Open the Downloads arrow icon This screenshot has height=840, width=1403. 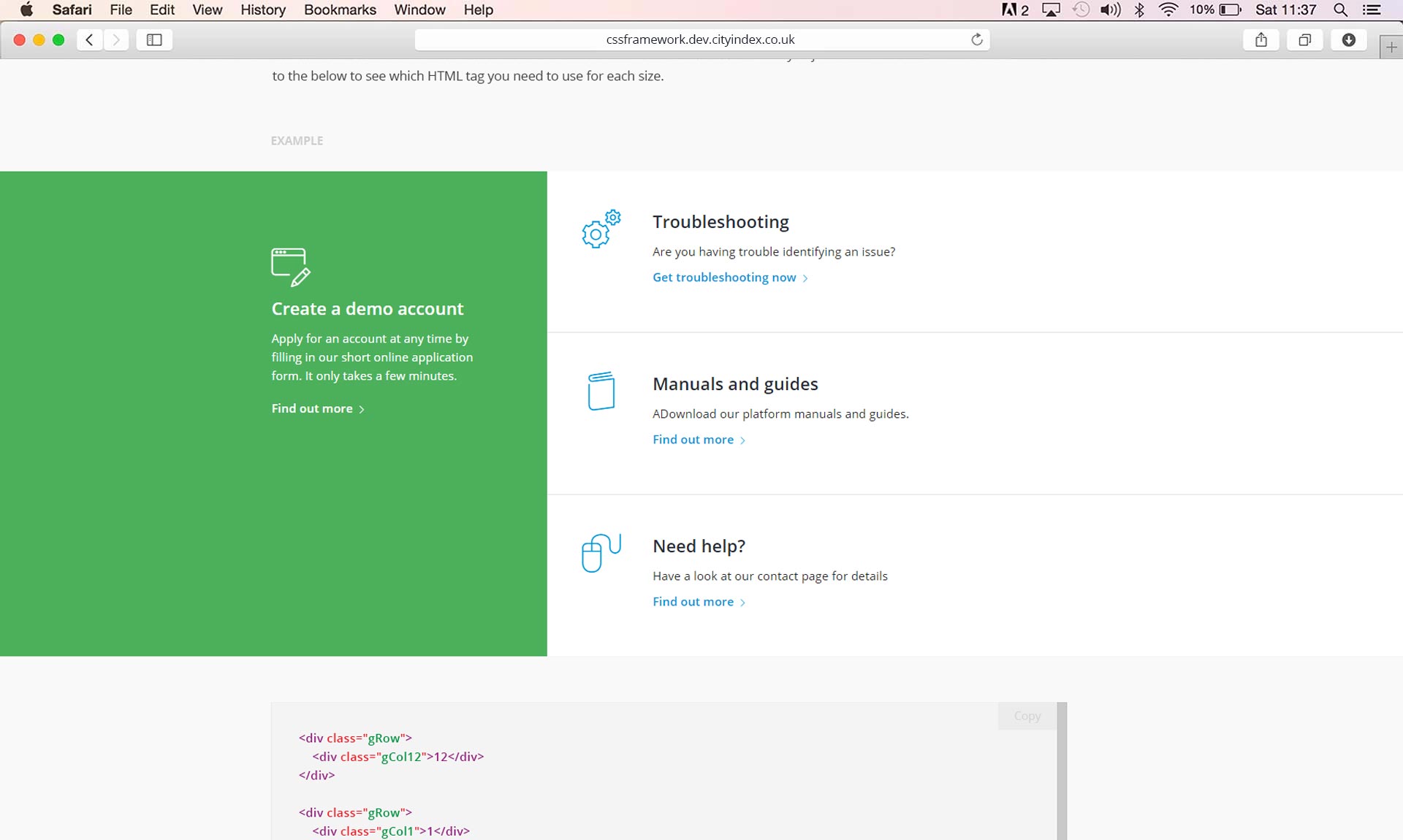click(x=1348, y=39)
